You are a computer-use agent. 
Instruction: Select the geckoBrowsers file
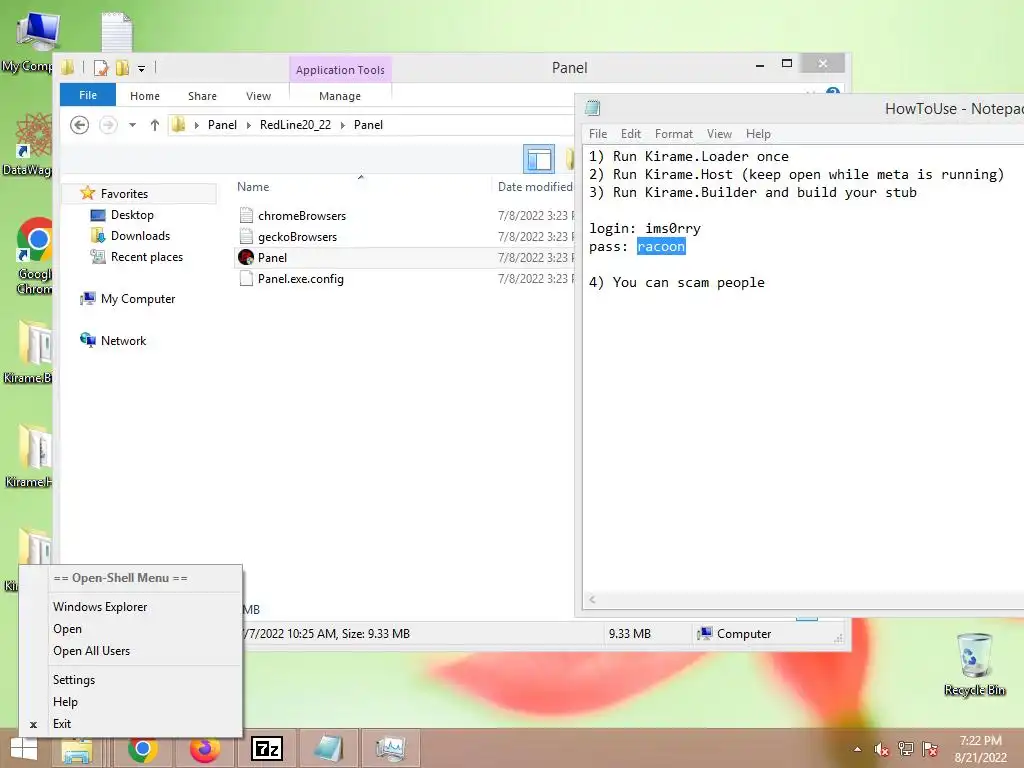coord(297,236)
